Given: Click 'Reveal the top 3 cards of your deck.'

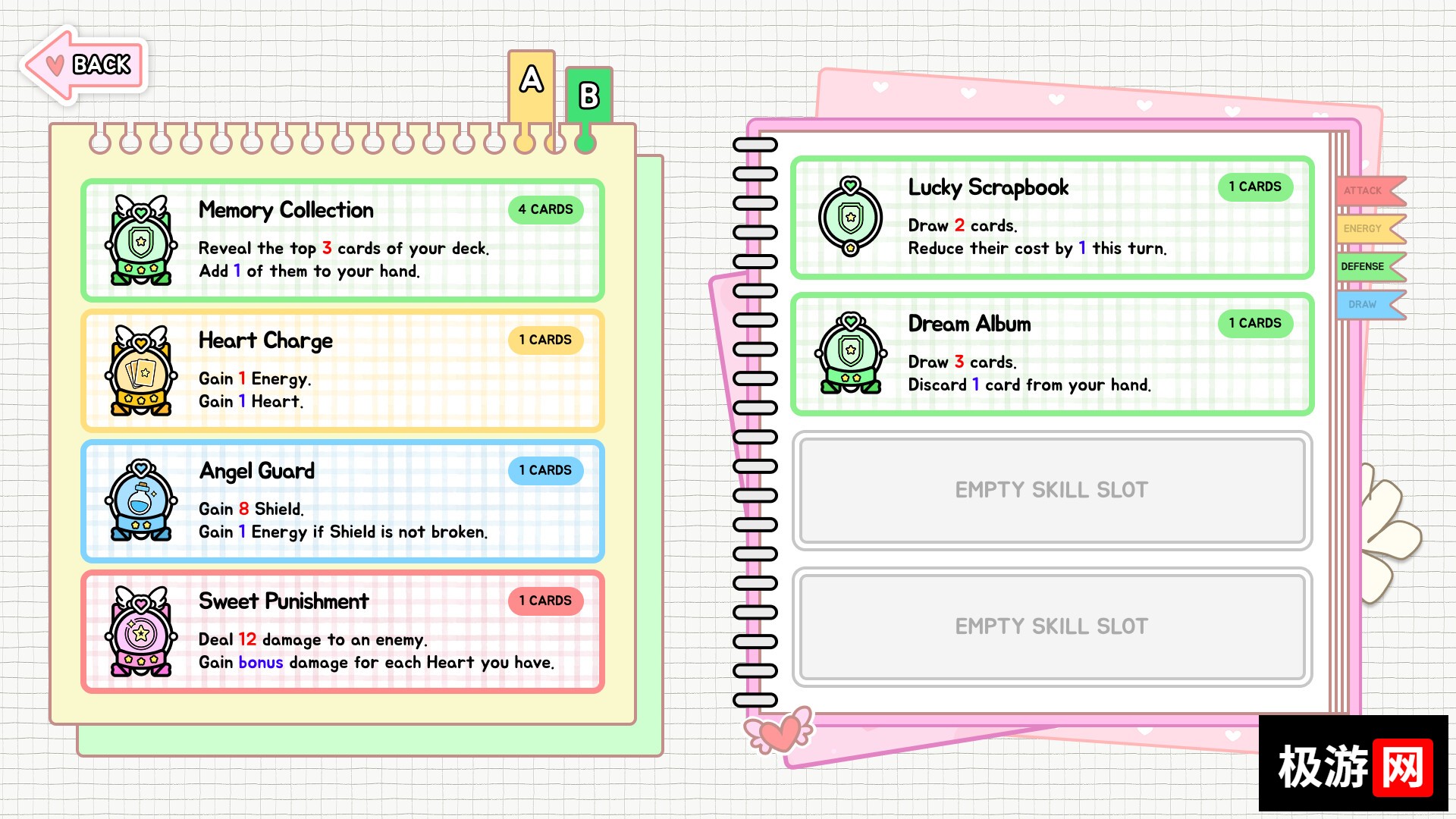Looking at the screenshot, I should [344, 249].
